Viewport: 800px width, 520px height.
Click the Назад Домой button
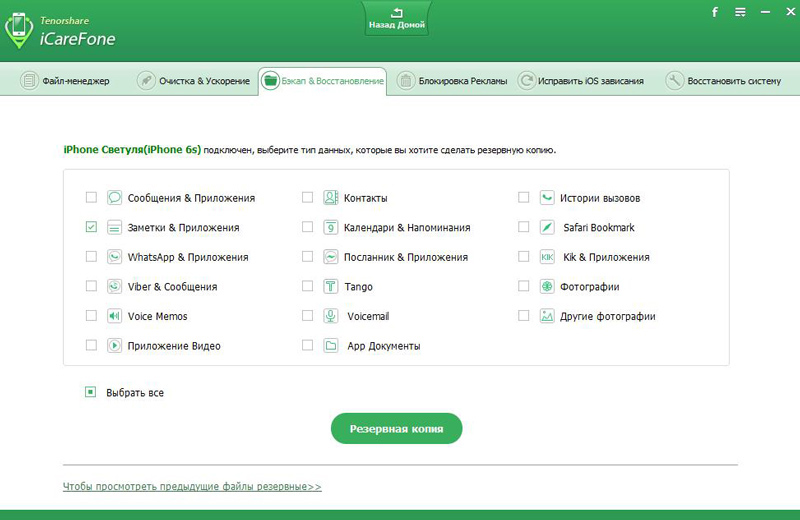pos(396,18)
